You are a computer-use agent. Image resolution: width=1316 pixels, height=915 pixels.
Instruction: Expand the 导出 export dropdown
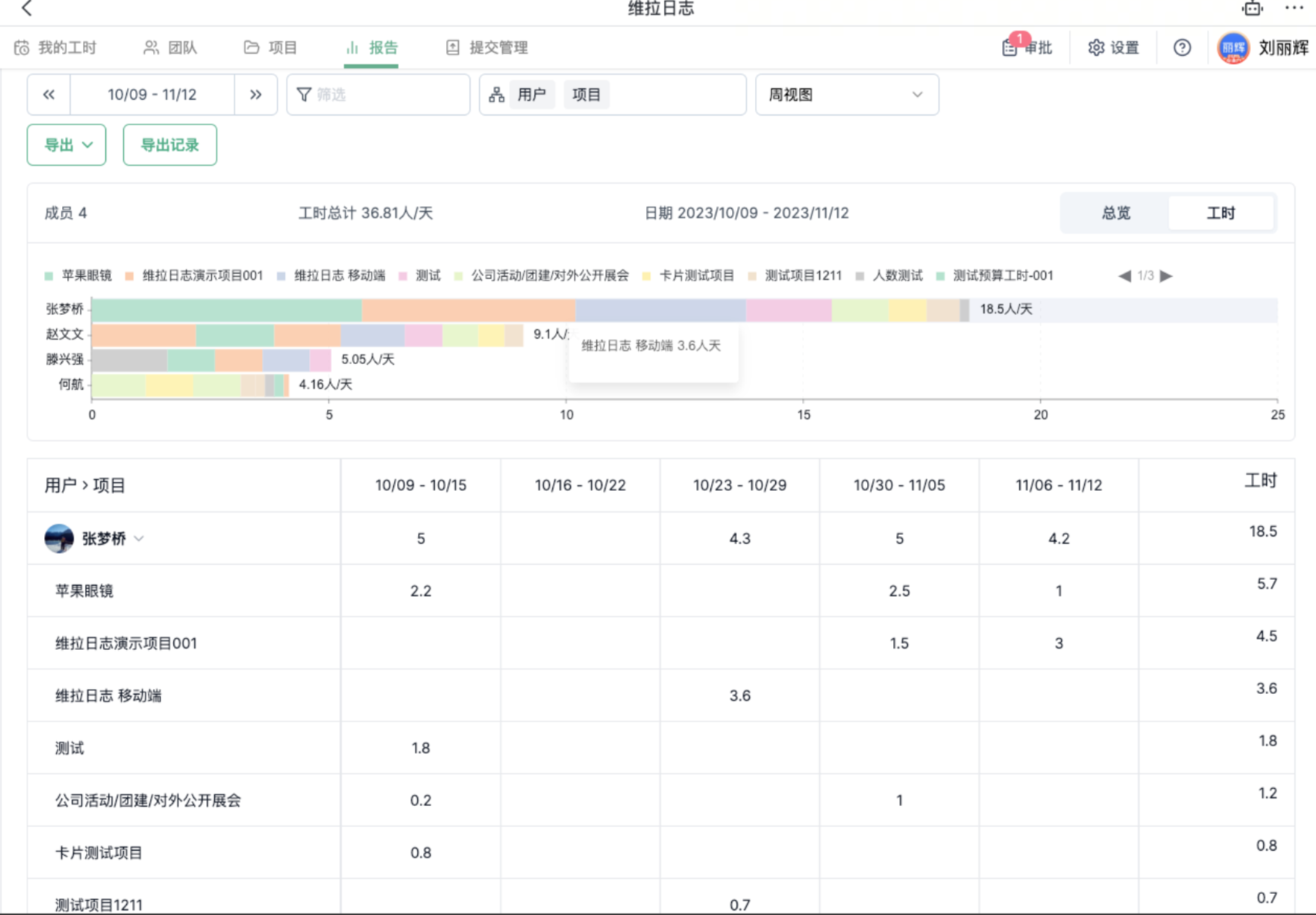66,145
